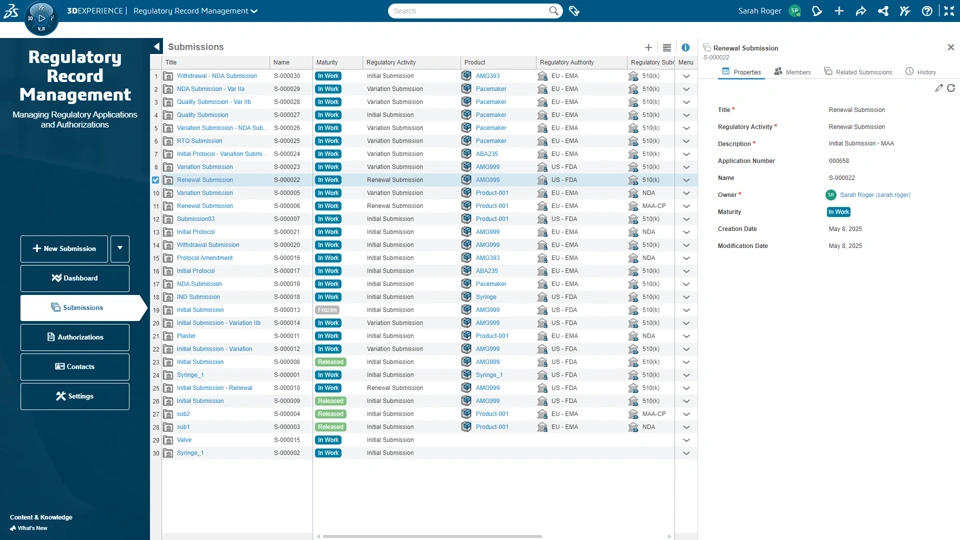Viewport: 960px width, 540px height.
Task: Open the Quality Submission - Var IIb link
Action: click(x=214, y=102)
